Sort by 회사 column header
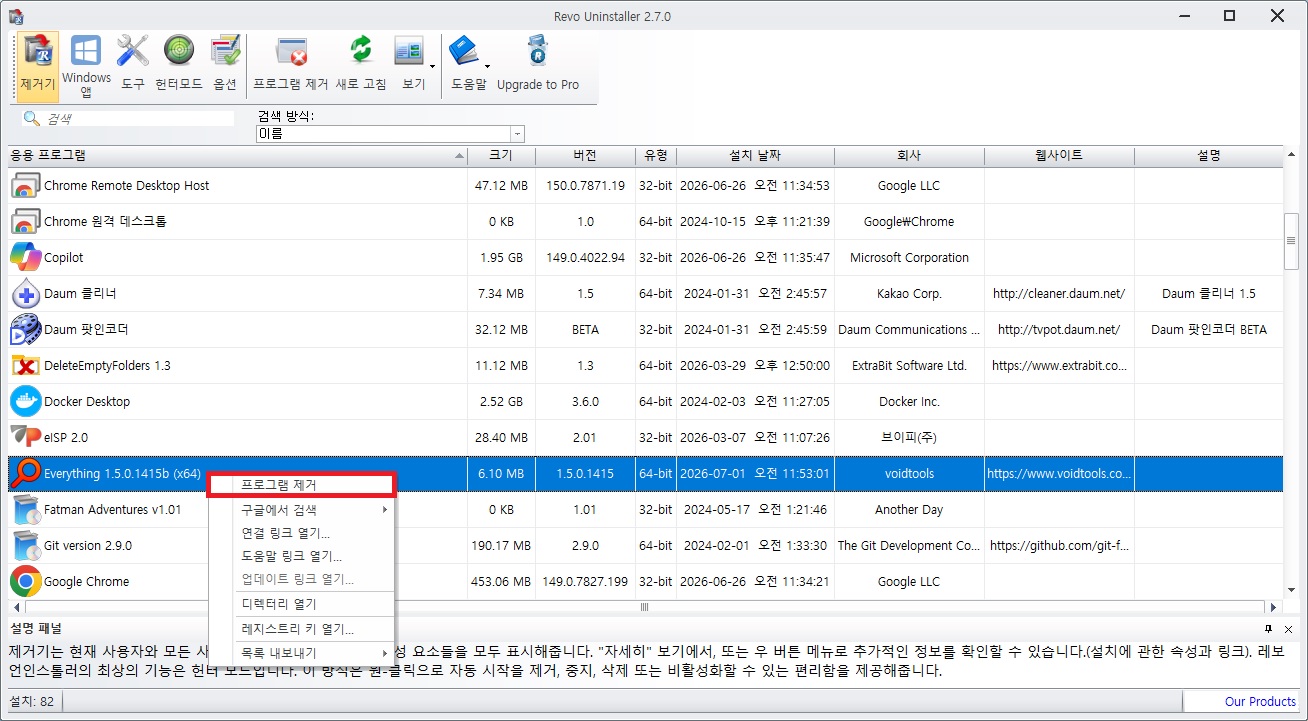The image size is (1308, 721). [909, 156]
